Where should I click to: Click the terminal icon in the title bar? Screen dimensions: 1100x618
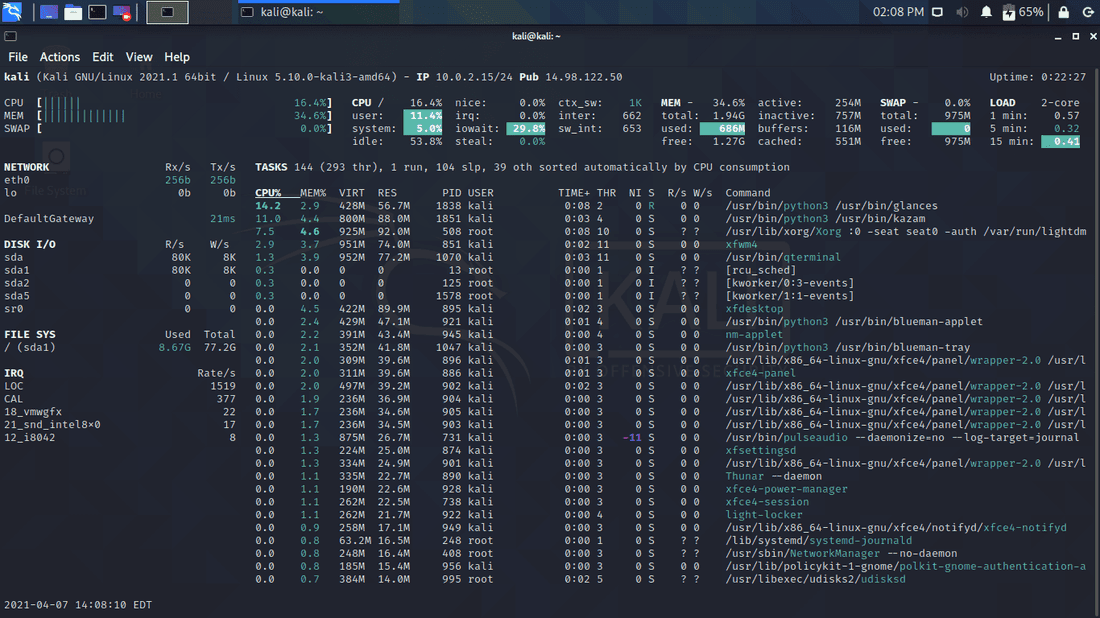[x=10, y=36]
